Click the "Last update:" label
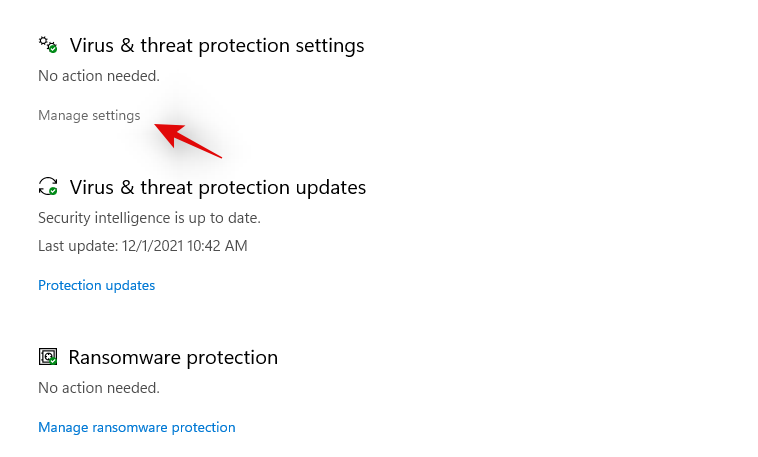Image resolution: width=758 pixels, height=457 pixels. 74,245
